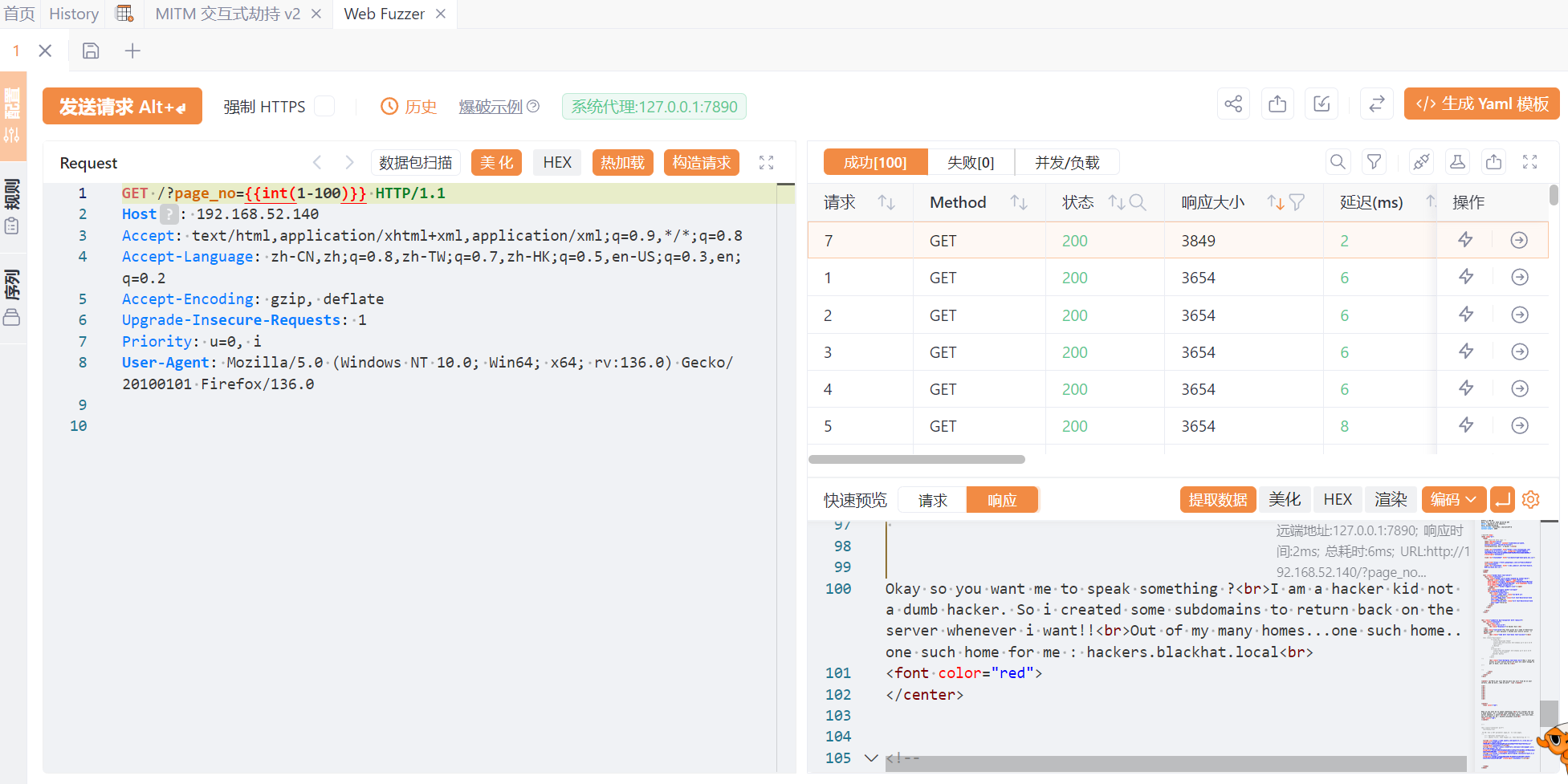
Task: Open details arrow for request 7
Action: click(1519, 240)
